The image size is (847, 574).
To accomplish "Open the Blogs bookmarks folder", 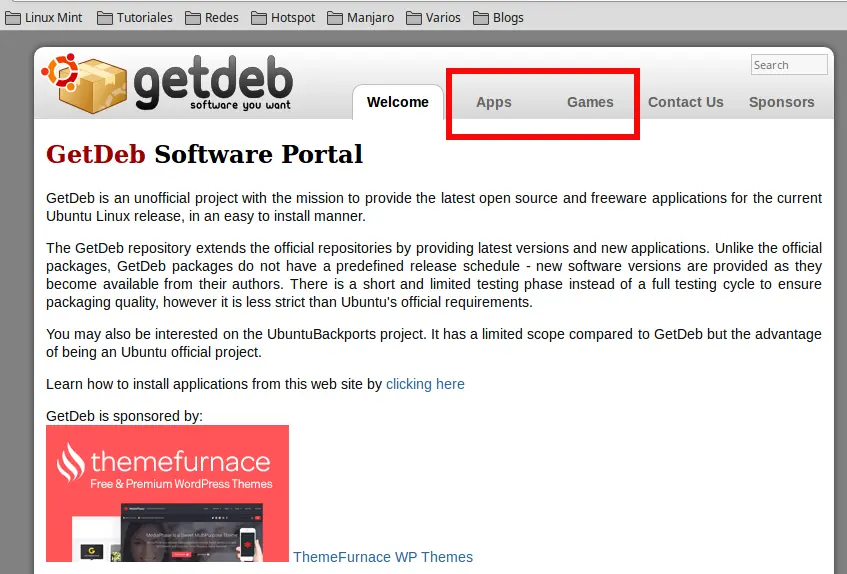I will [499, 18].
